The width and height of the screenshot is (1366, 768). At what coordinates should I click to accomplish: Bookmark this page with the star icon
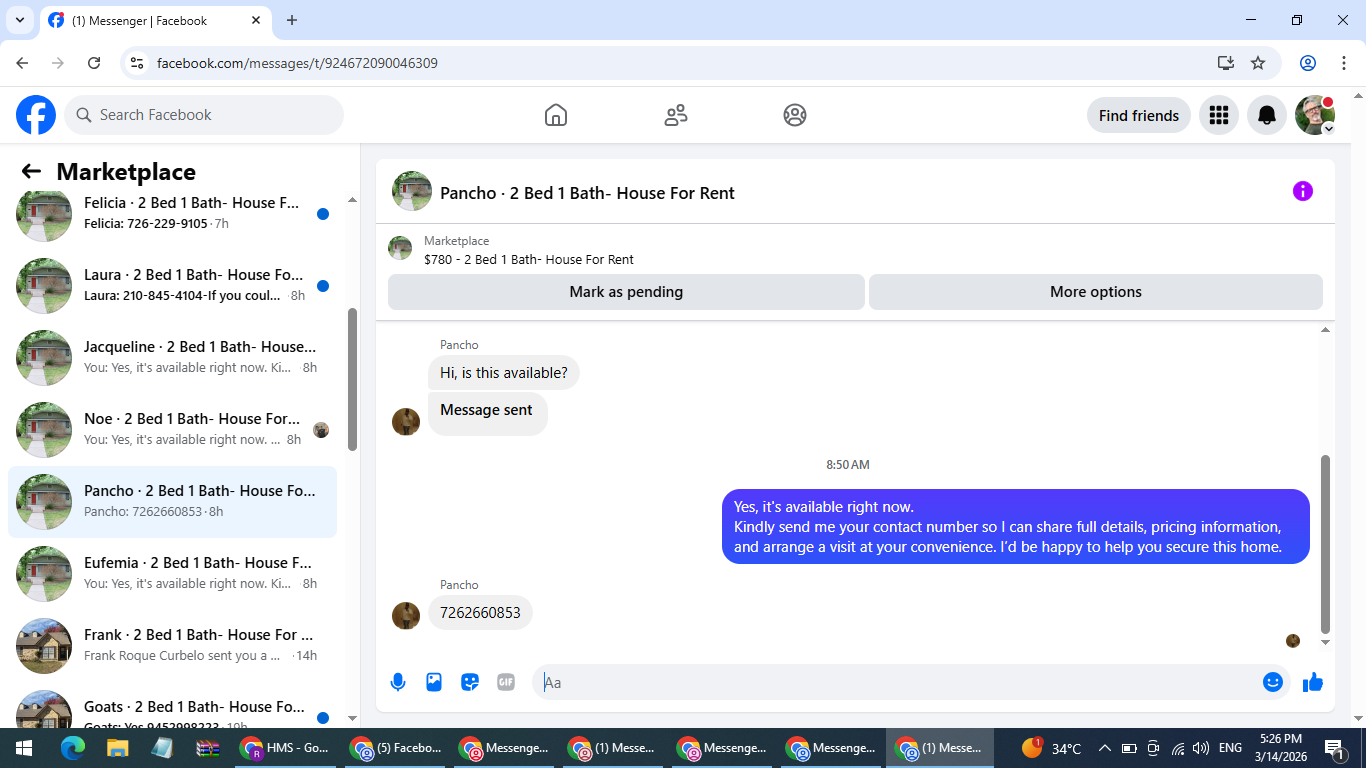pos(1258,63)
